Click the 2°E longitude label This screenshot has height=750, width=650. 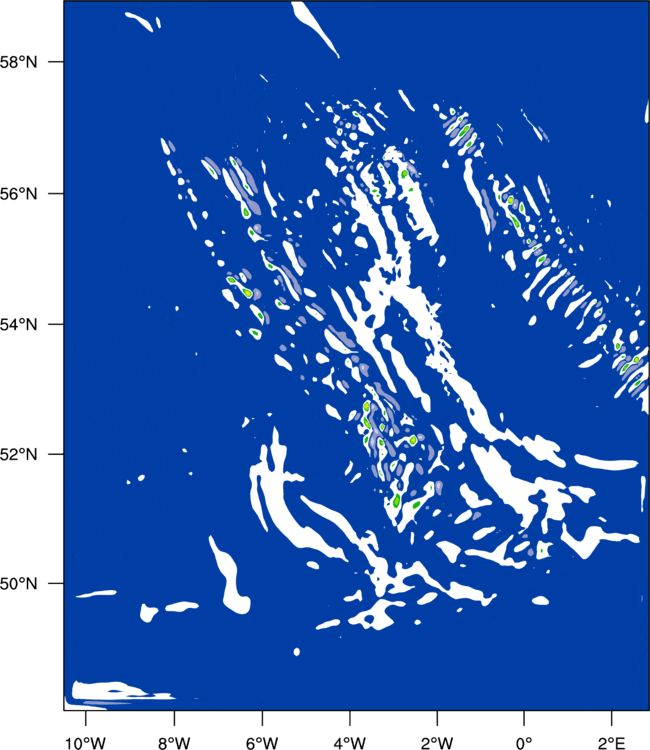(612, 743)
